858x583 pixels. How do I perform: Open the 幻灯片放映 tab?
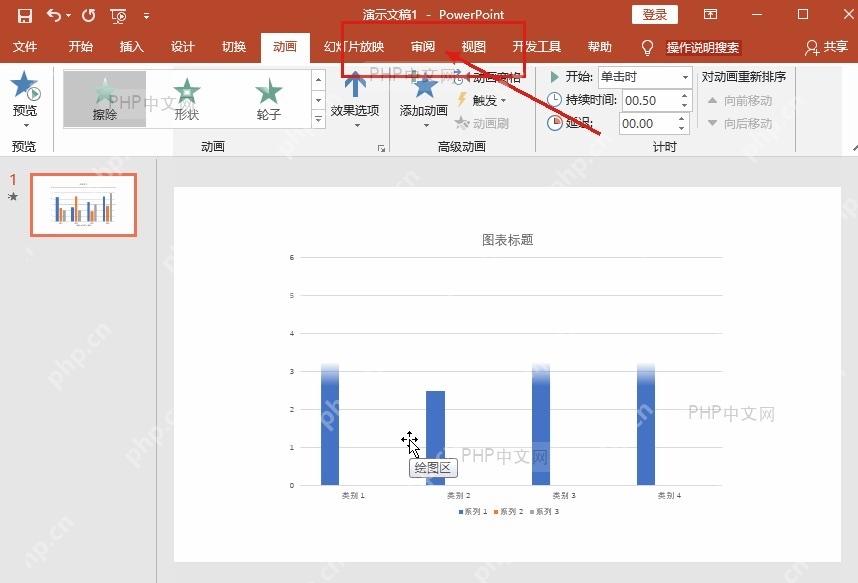(354, 47)
